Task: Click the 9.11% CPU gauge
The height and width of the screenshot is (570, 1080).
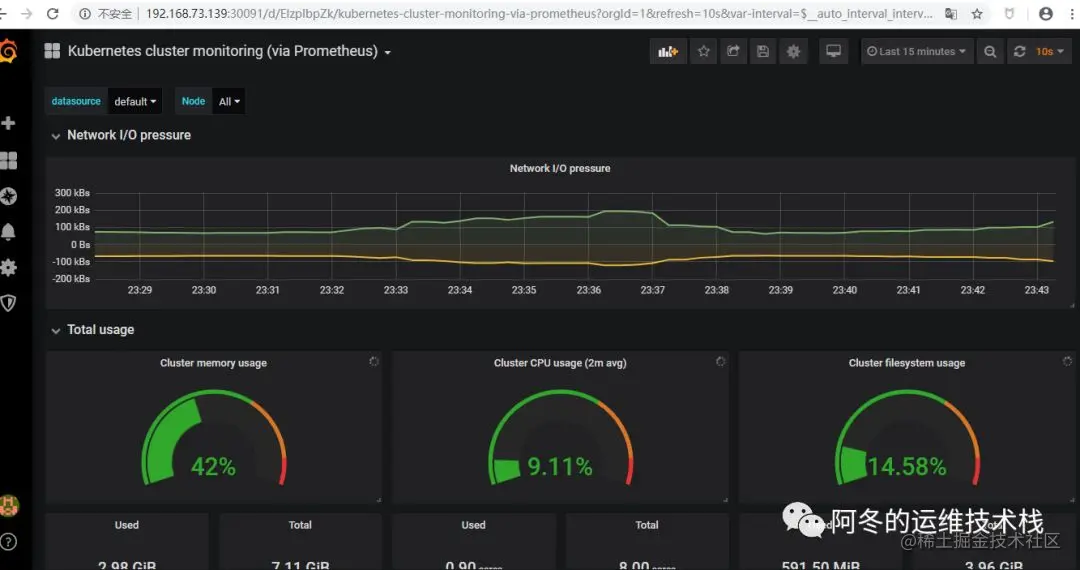Action: coord(560,438)
